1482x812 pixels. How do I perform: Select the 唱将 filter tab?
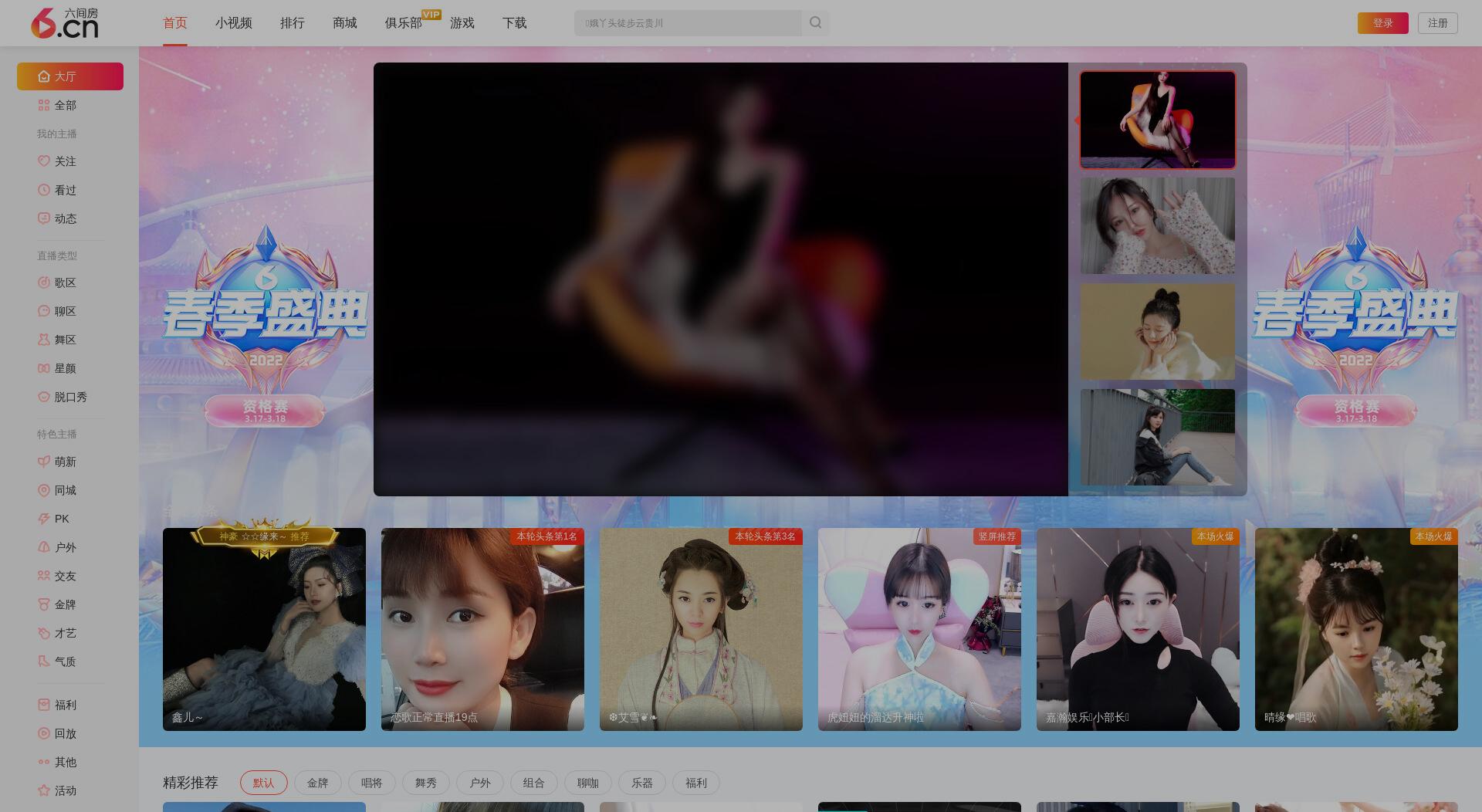tap(372, 783)
